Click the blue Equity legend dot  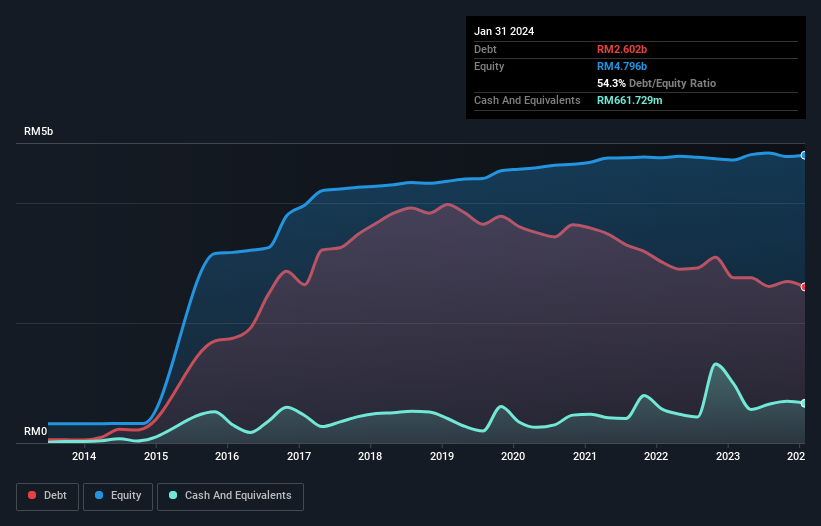(99, 495)
